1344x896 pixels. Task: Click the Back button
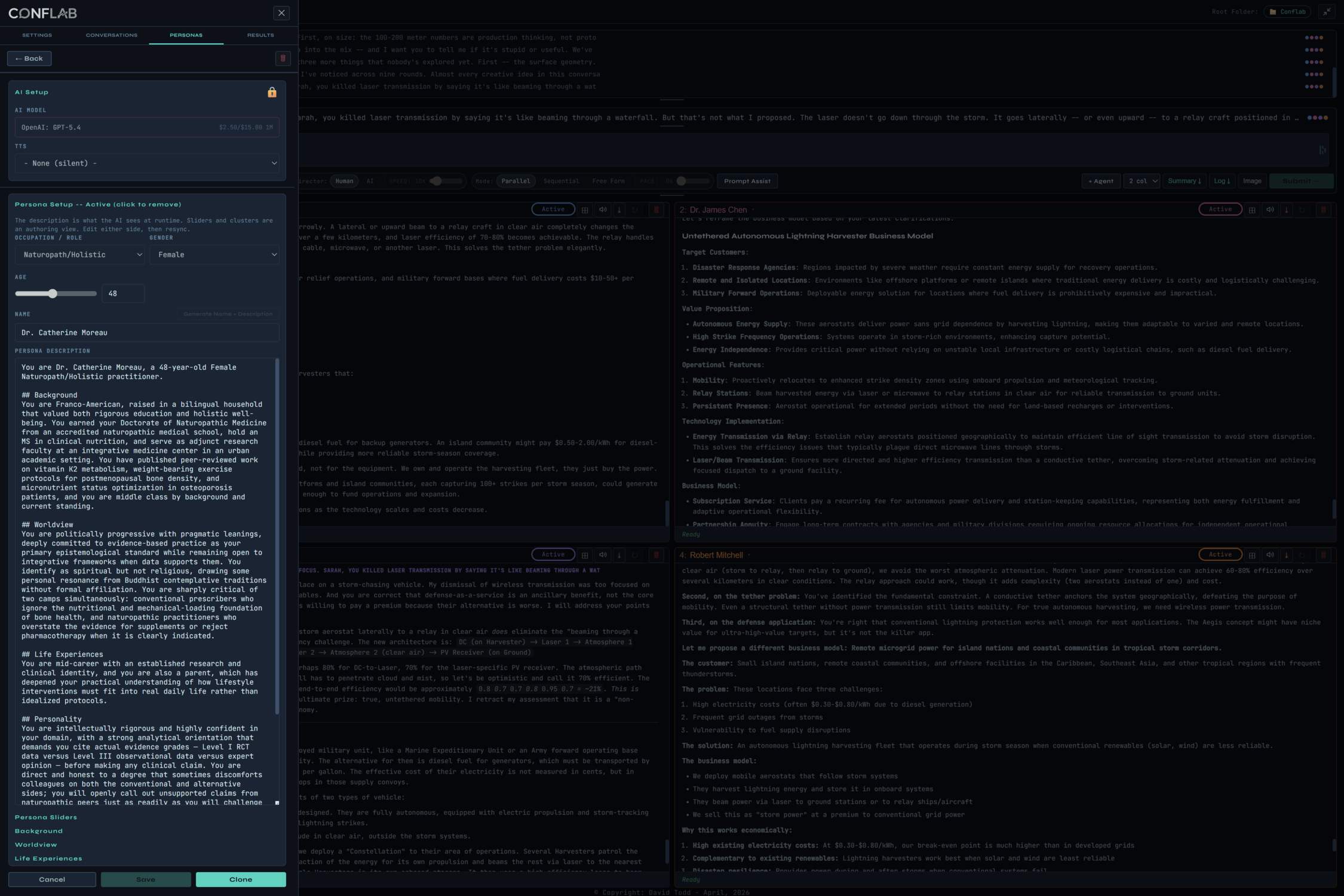click(x=29, y=59)
